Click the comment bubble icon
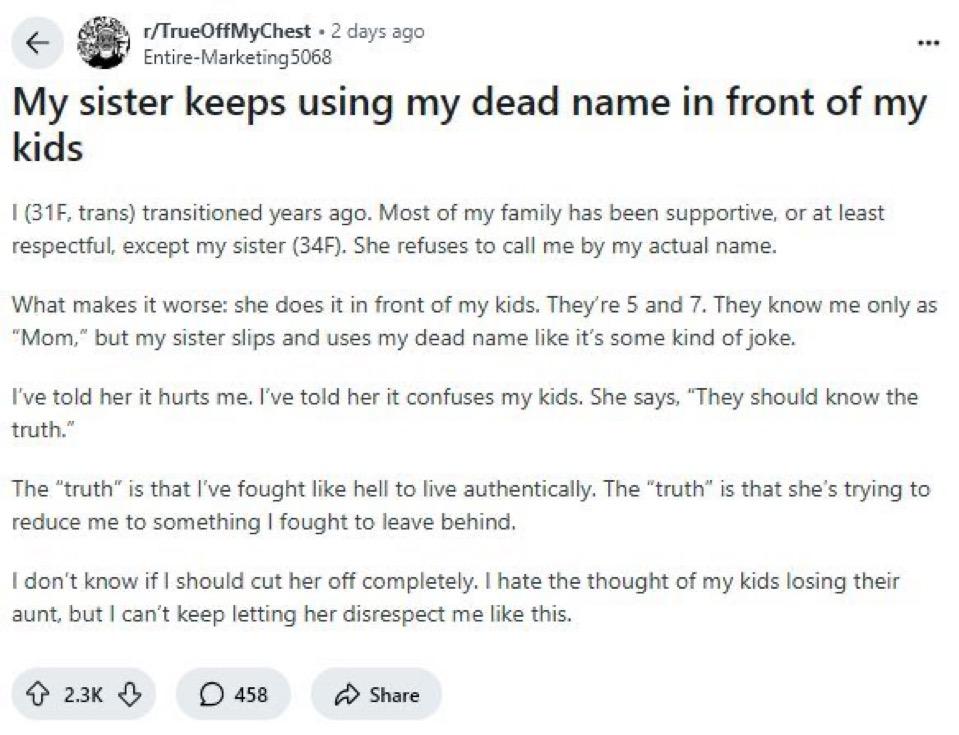The height and width of the screenshot is (735, 959). [x=208, y=694]
